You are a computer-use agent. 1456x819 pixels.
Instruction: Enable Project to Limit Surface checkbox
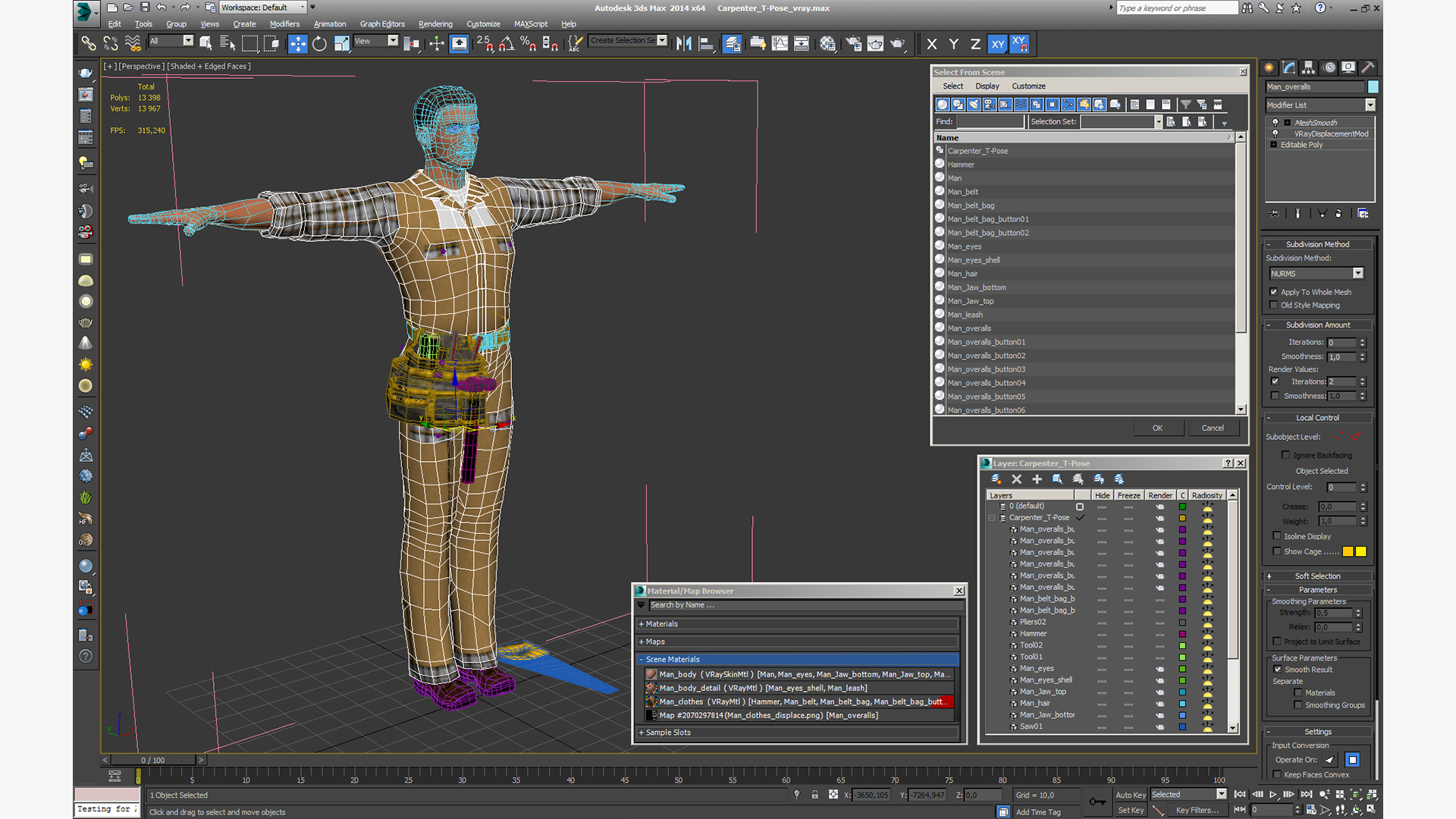click(x=1277, y=642)
